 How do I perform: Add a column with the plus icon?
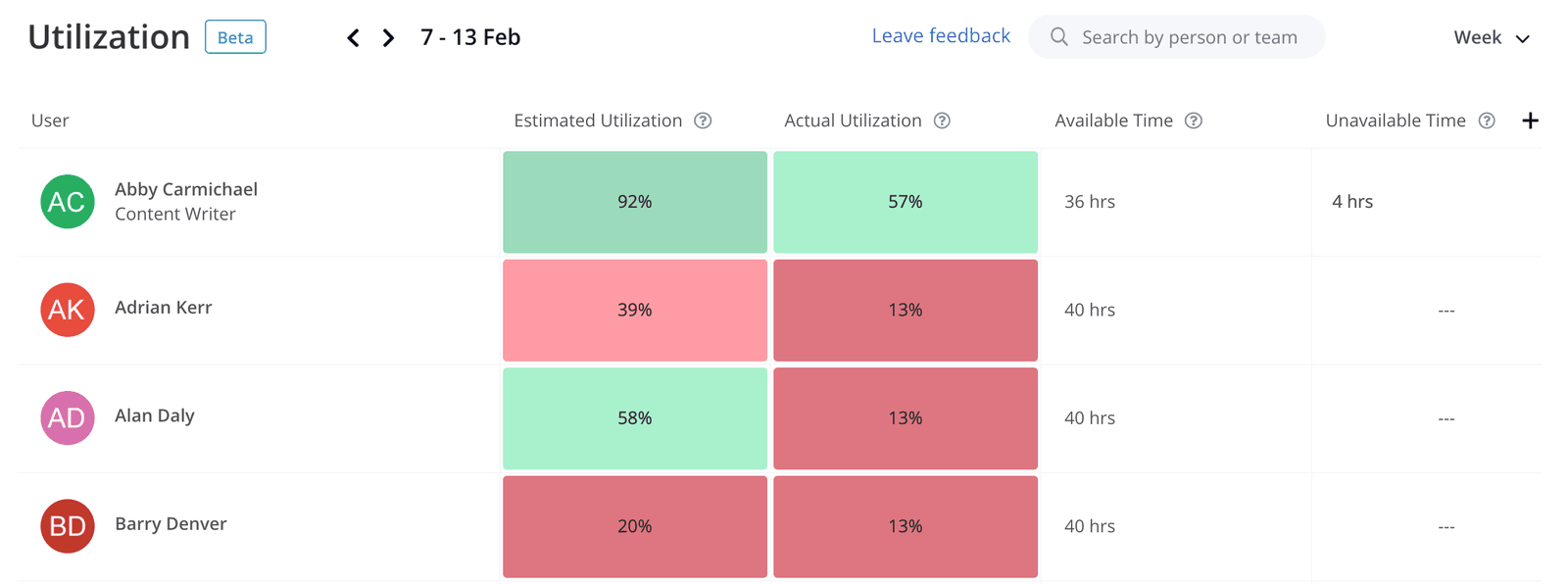click(1530, 121)
